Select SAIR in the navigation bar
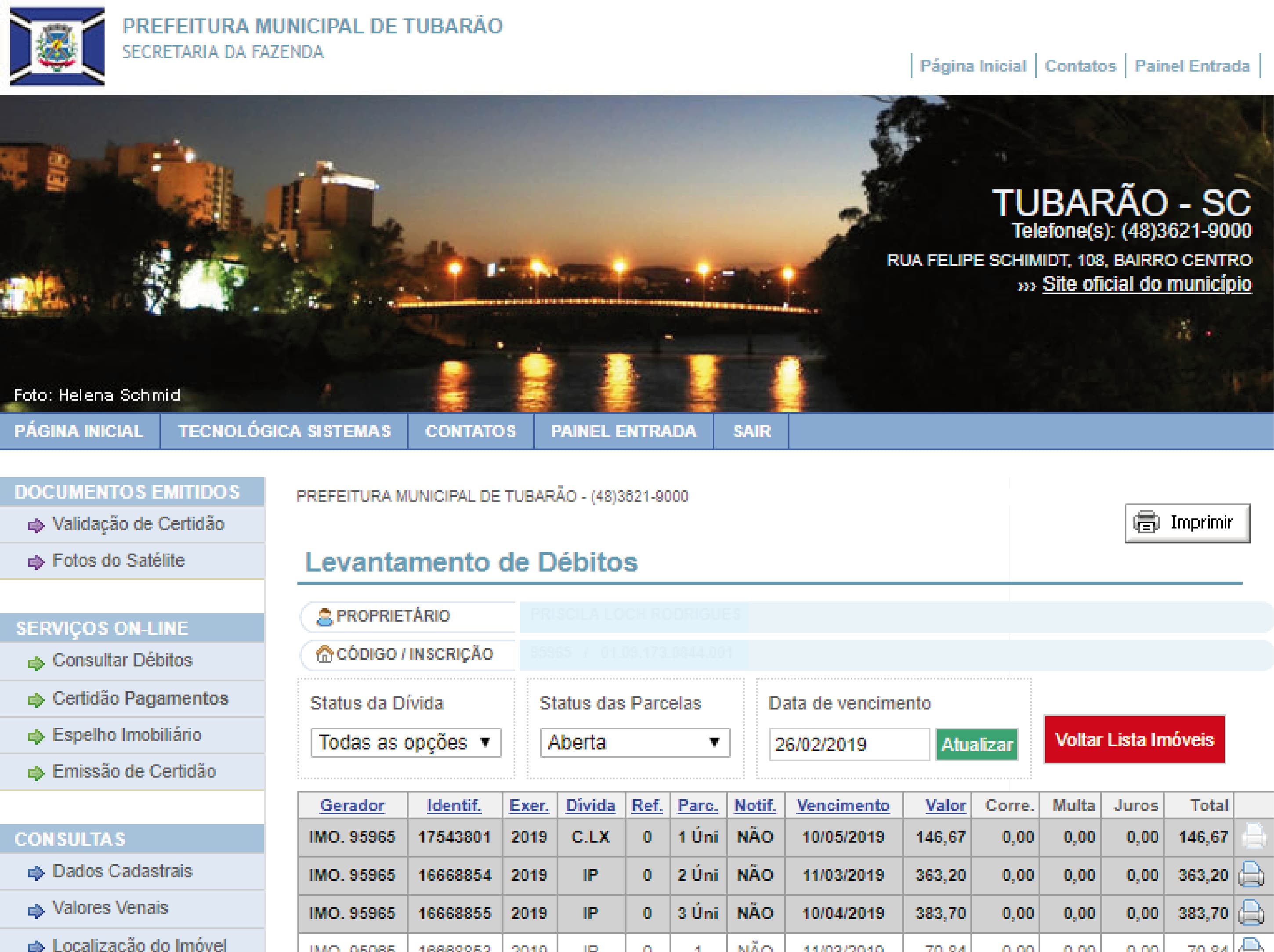Image resolution: width=1274 pixels, height=952 pixels. (x=751, y=431)
